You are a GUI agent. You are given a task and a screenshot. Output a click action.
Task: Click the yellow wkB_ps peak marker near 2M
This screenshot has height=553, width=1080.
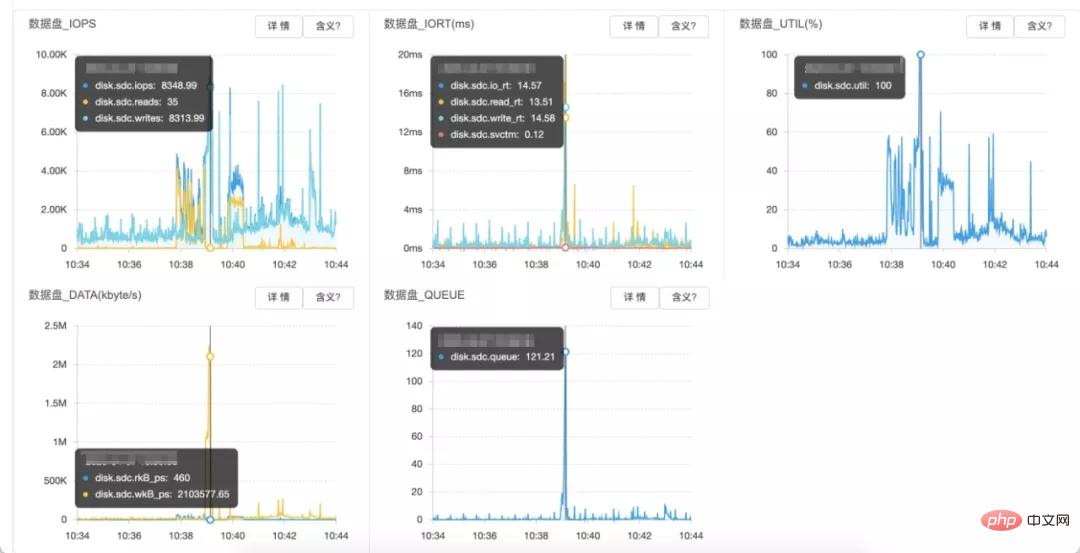[210, 357]
